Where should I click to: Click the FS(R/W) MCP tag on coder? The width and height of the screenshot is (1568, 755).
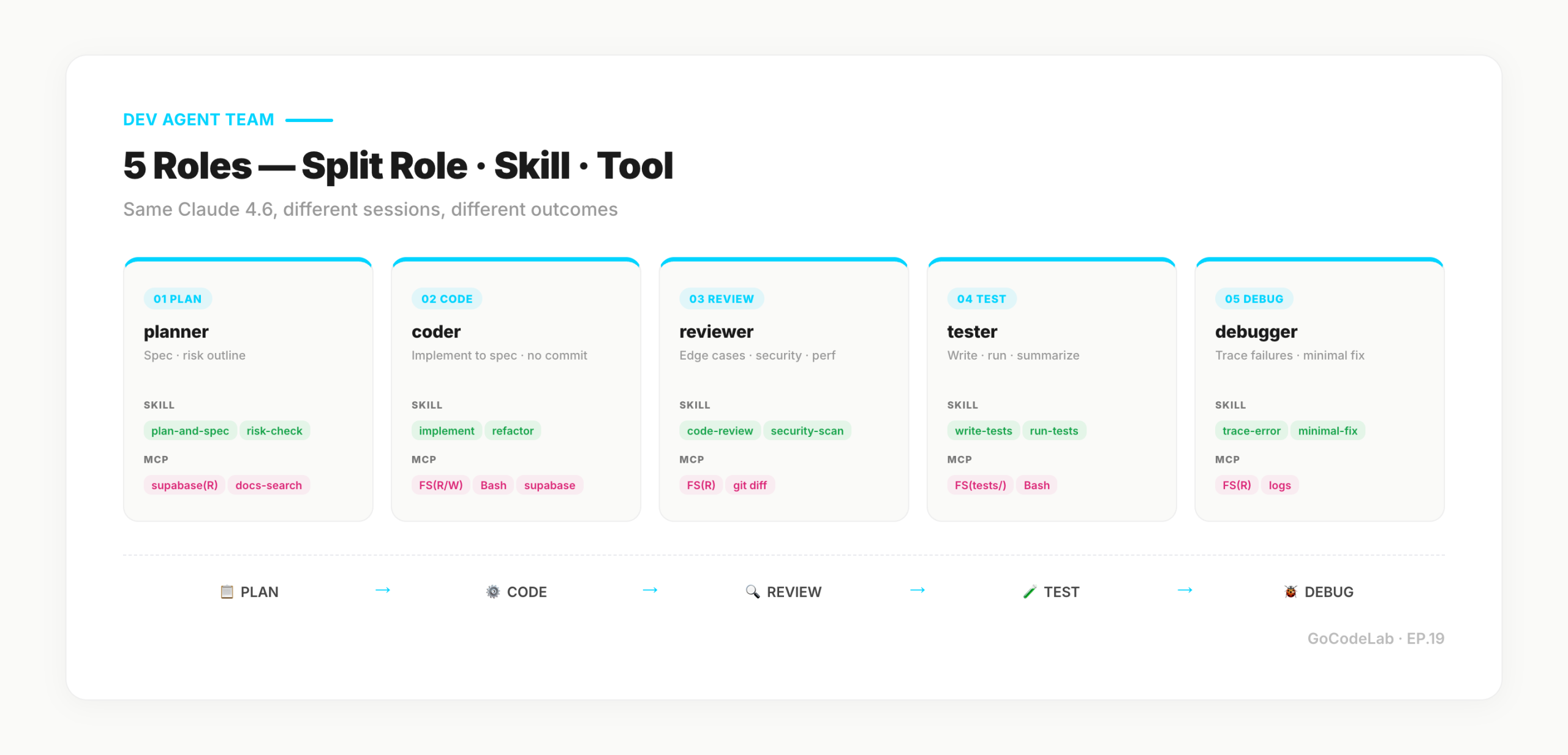pyautogui.click(x=440, y=485)
